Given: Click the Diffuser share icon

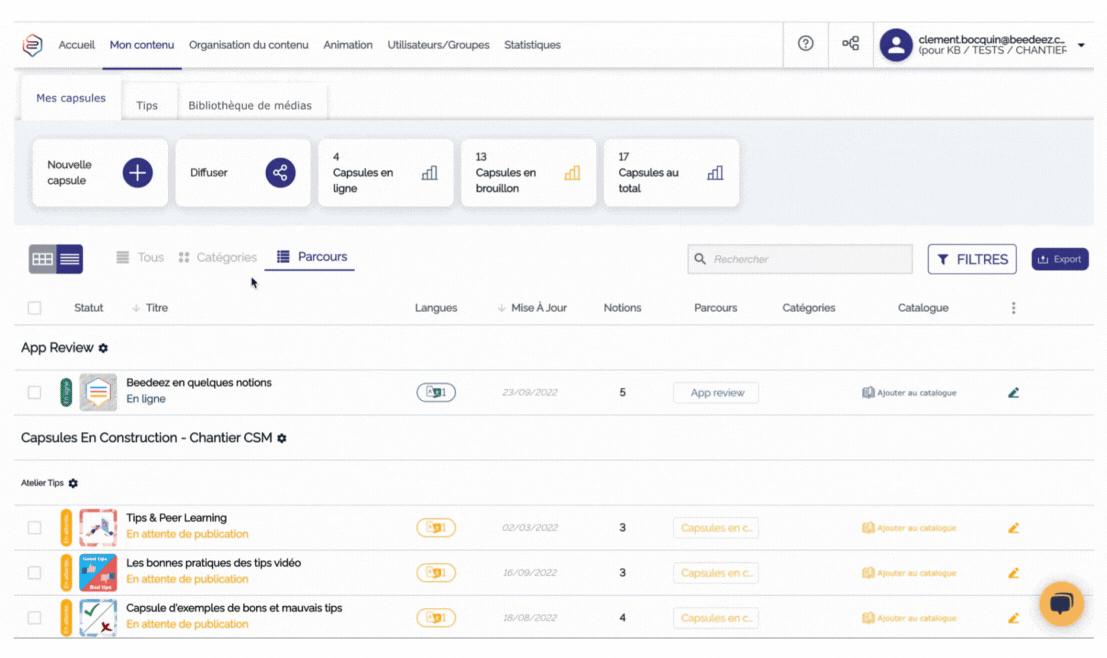Looking at the screenshot, I should click(280, 173).
